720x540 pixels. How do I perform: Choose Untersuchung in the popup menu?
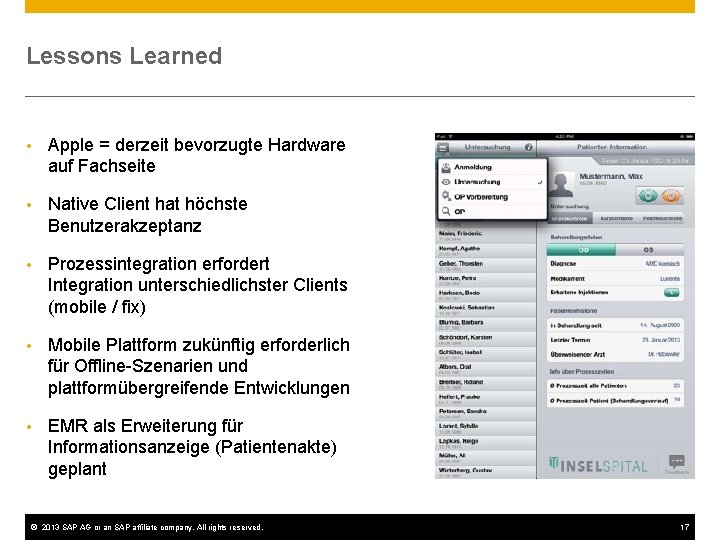492,182
